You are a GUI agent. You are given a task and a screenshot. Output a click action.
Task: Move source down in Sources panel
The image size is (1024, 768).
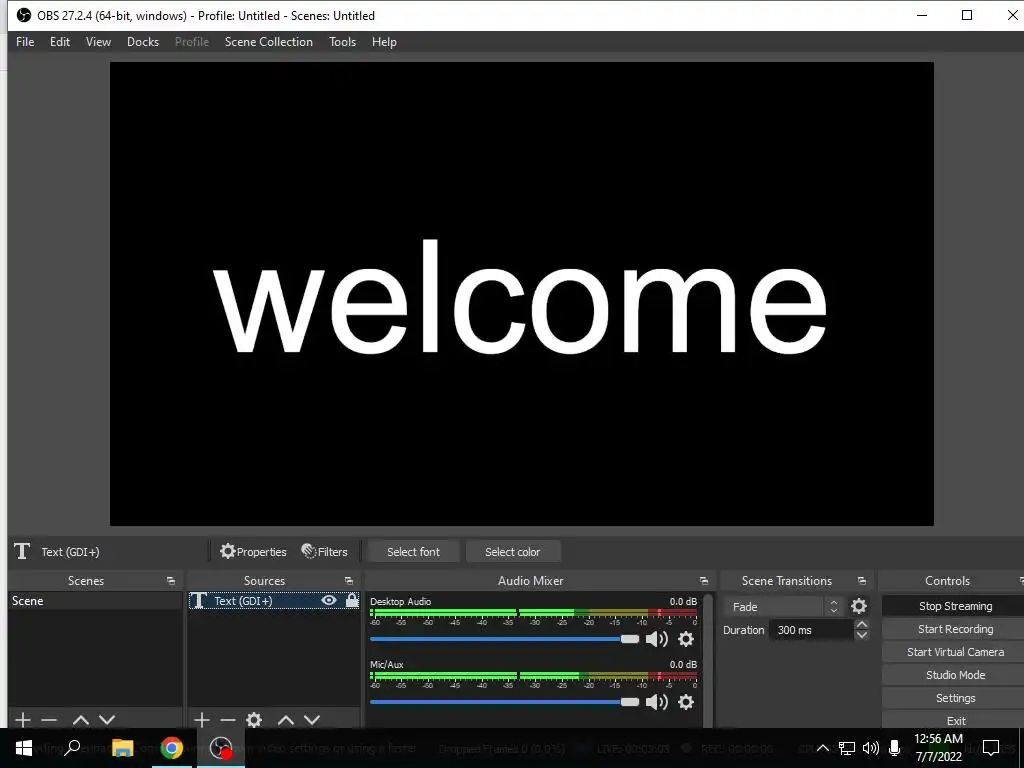pos(312,720)
